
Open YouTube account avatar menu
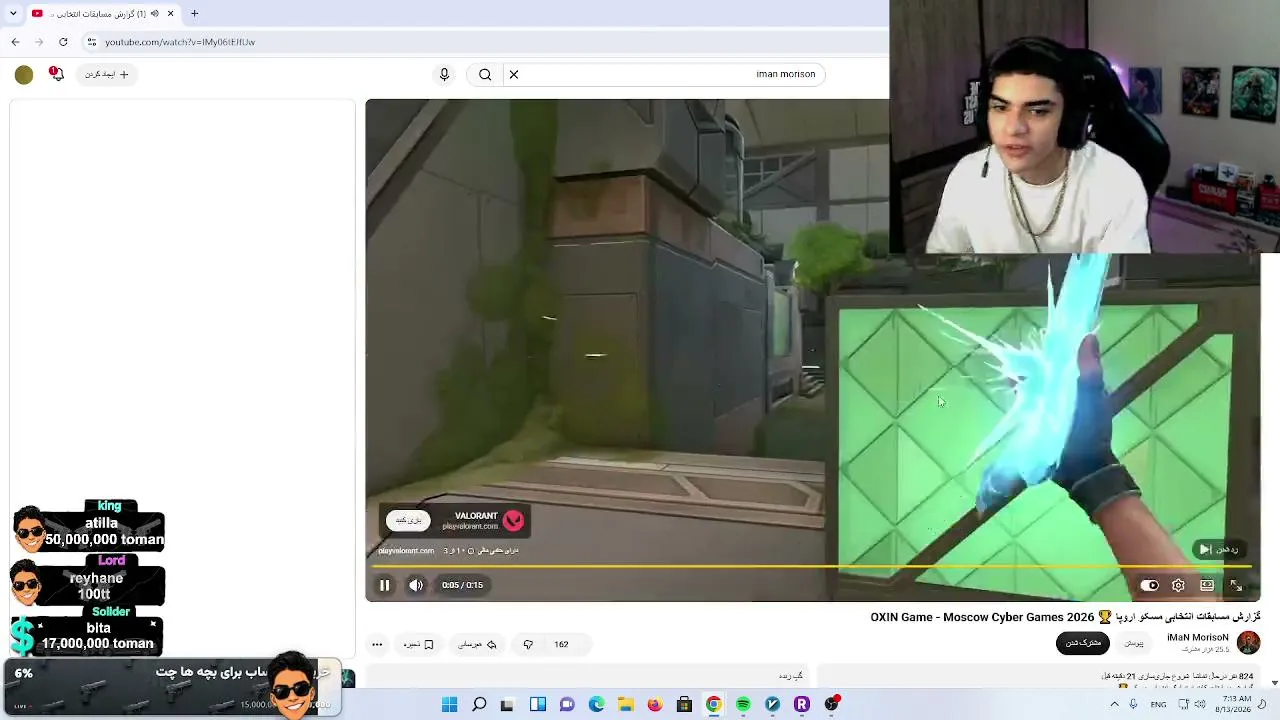point(24,74)
